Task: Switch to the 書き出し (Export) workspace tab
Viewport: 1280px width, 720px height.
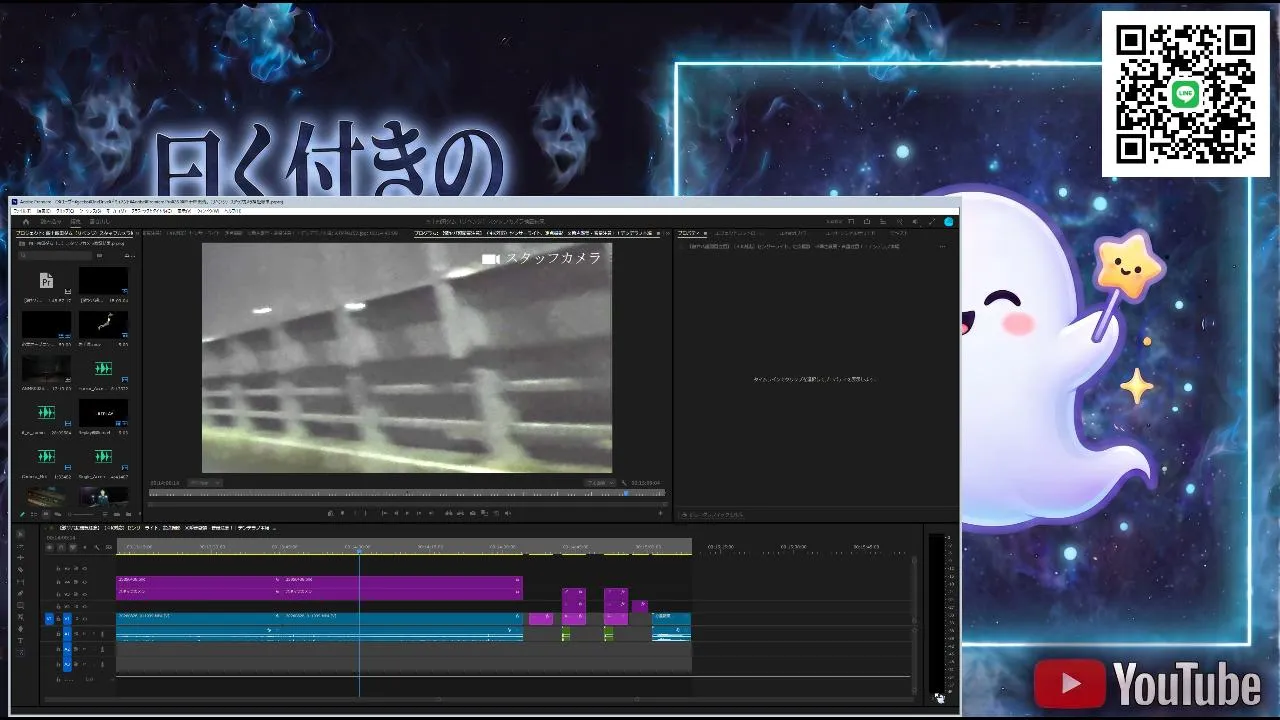Action: [x=102, y=222]
